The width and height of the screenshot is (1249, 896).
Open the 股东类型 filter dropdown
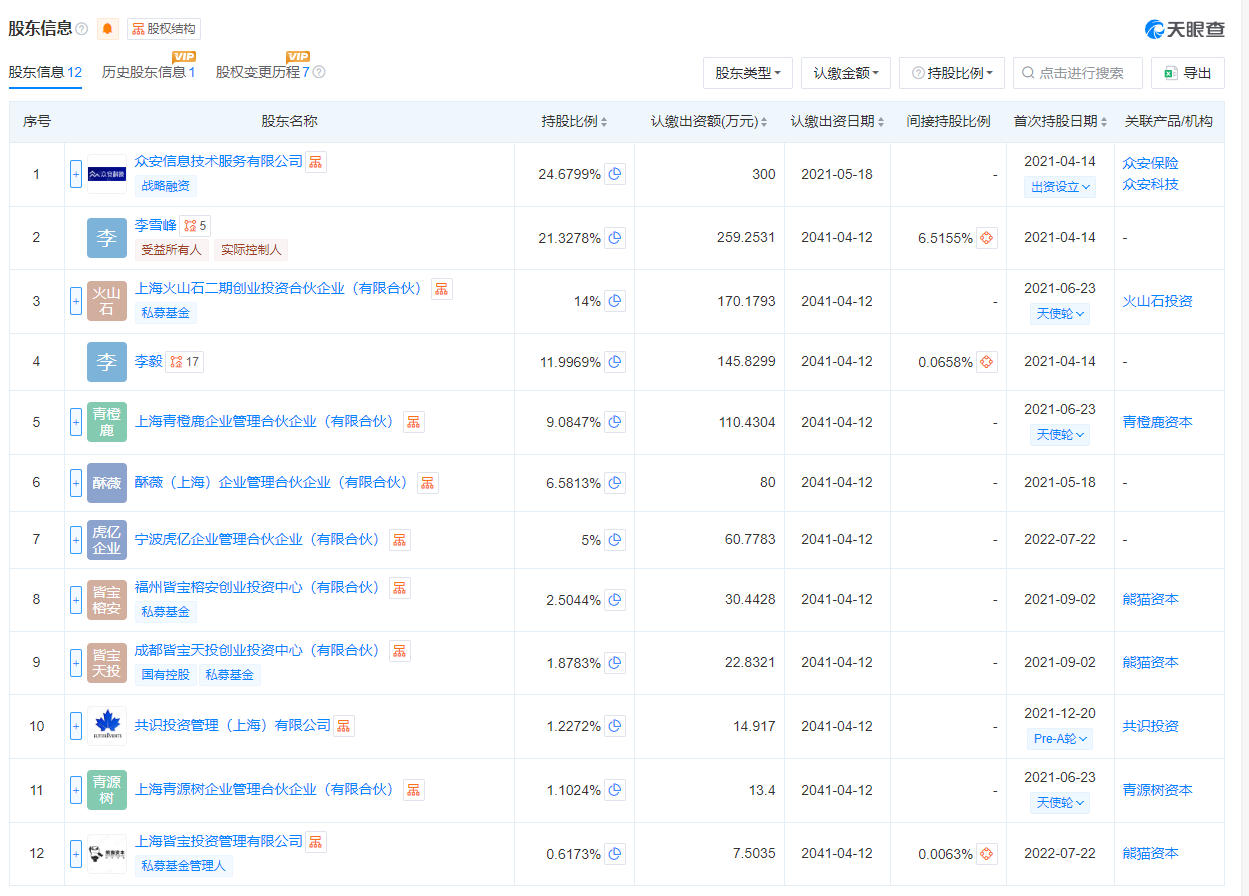[747, 73]
